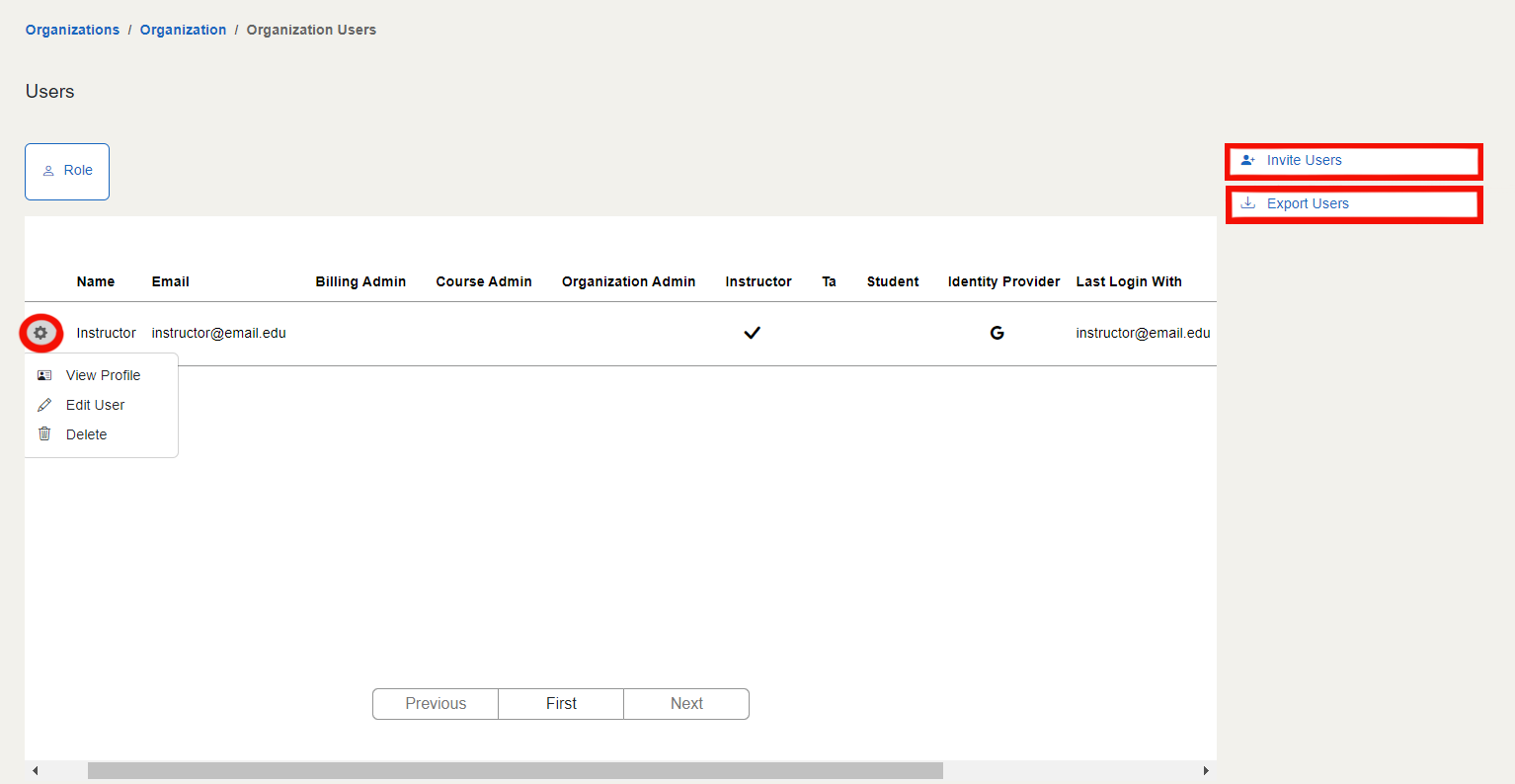Click the person icon in Role filter
Image resolution: width=1515 pixels, height=784 pixels.
click(x=48, y=171)
